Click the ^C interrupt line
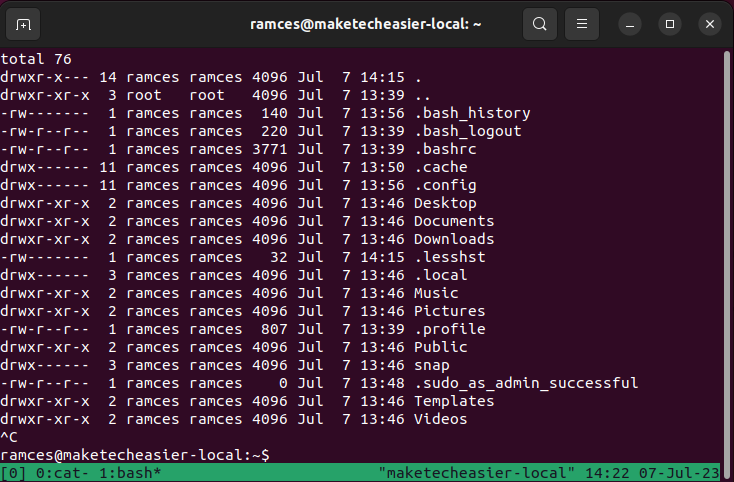This screenshot has height=482, width=734. [9, 438]
